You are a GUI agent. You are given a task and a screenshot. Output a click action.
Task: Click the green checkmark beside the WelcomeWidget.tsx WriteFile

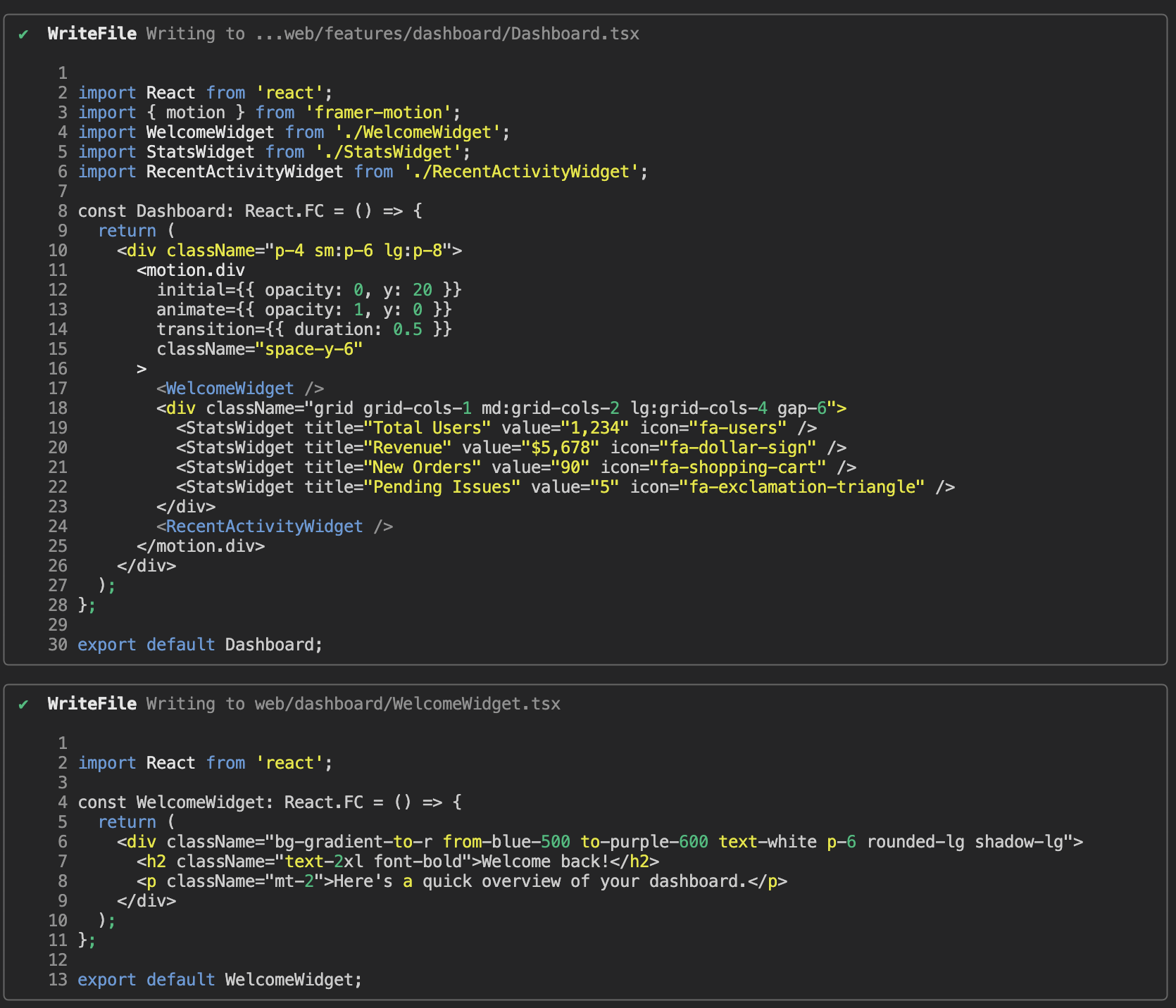click(24, 704)
